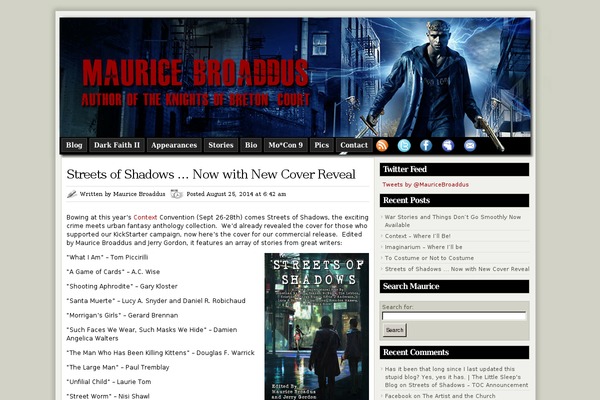Focus the Search for text field

pos(454,316)
